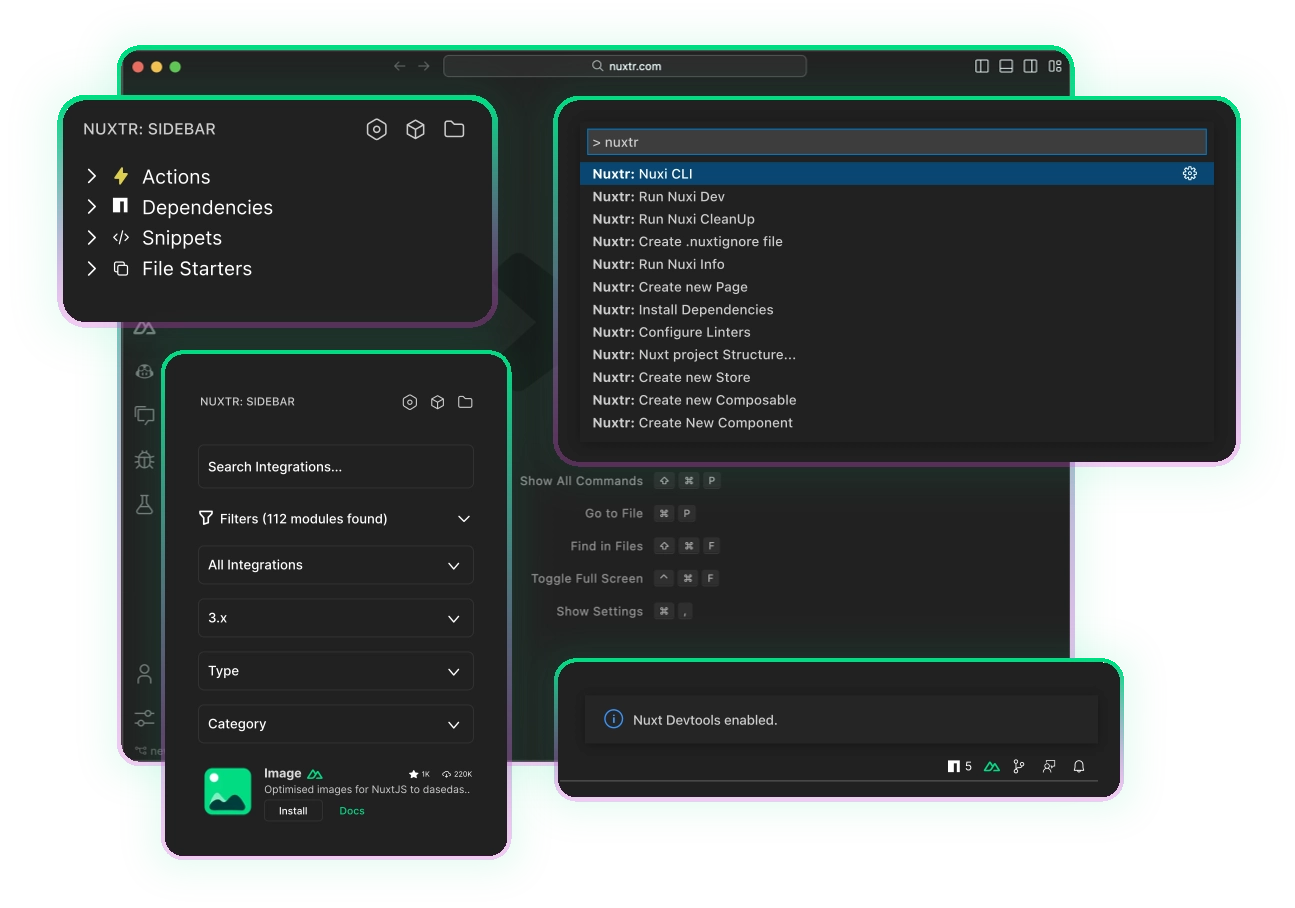Click the Go to File shortcut label
This screenshot has height=908, width=1295.
coord(614,513)
